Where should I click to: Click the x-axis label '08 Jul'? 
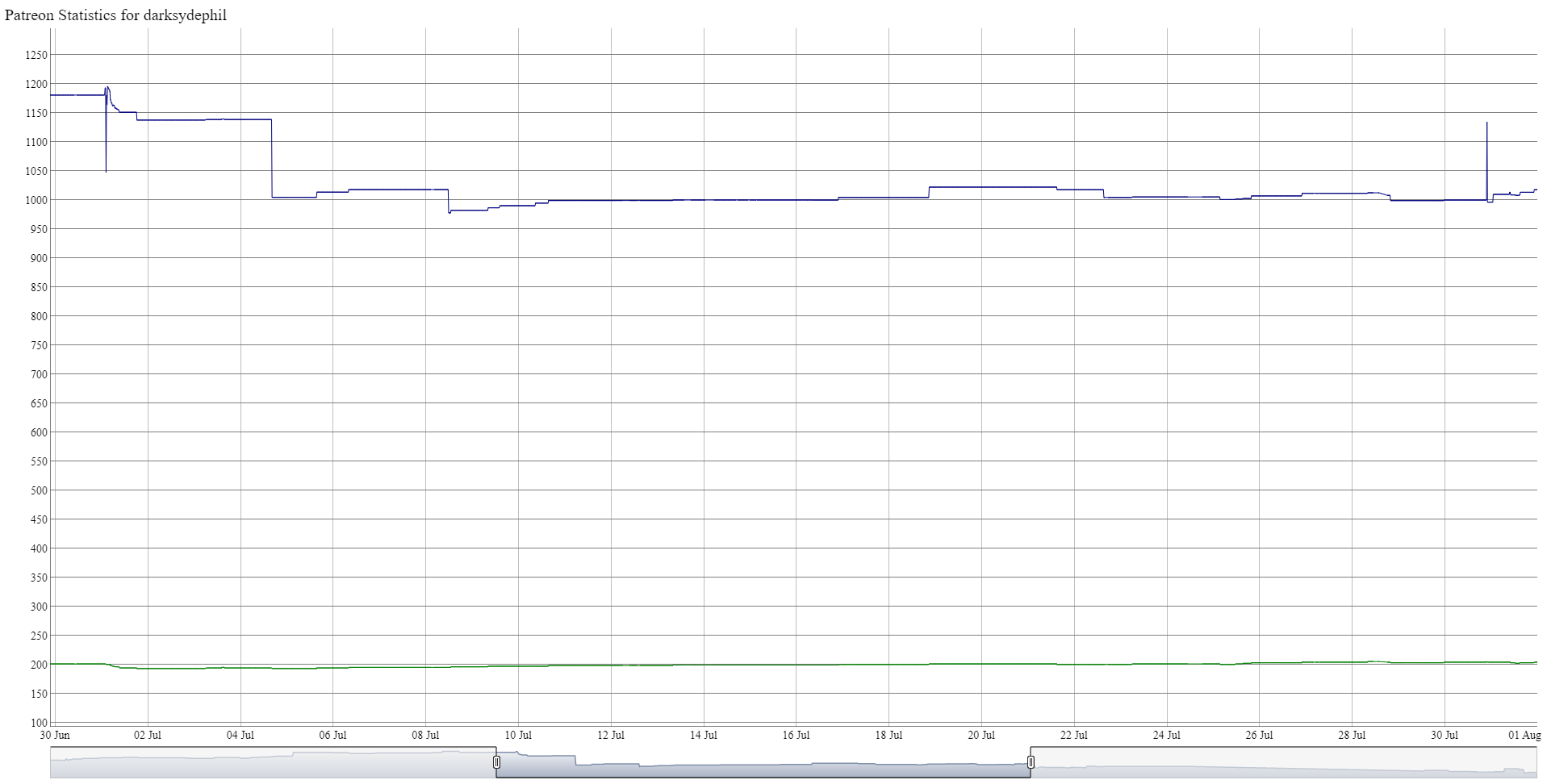425,735
